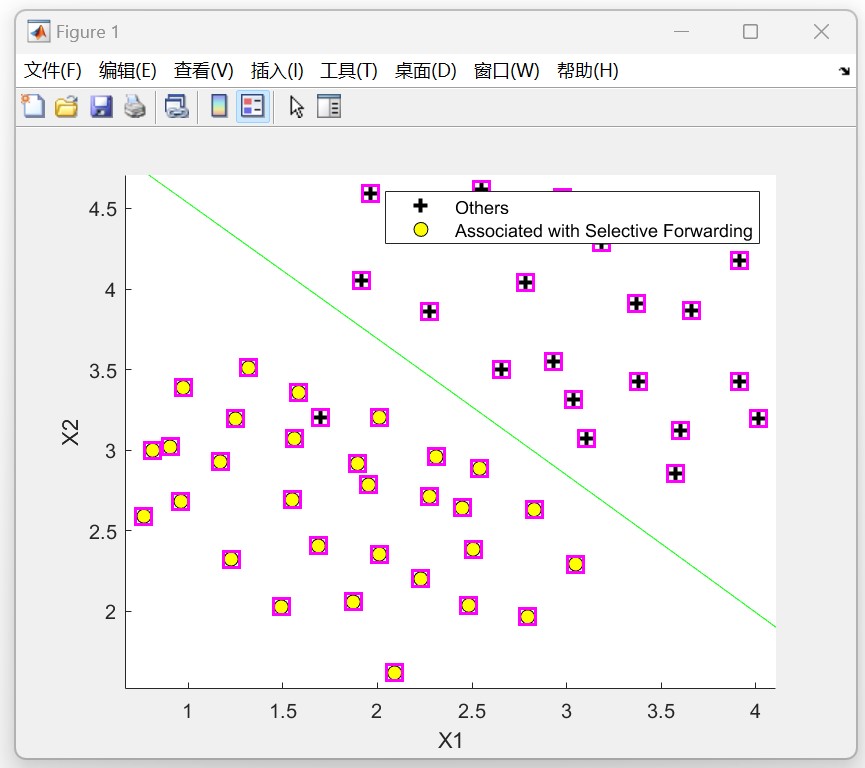Click the MATLAB logo in title bar
865x768 pixels.
pos(39,31)
